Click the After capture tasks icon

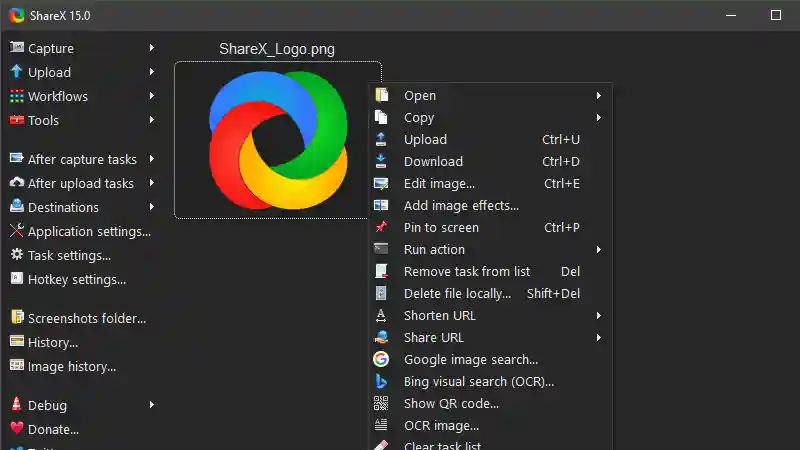pyautogui.click(x=16, y=159)
